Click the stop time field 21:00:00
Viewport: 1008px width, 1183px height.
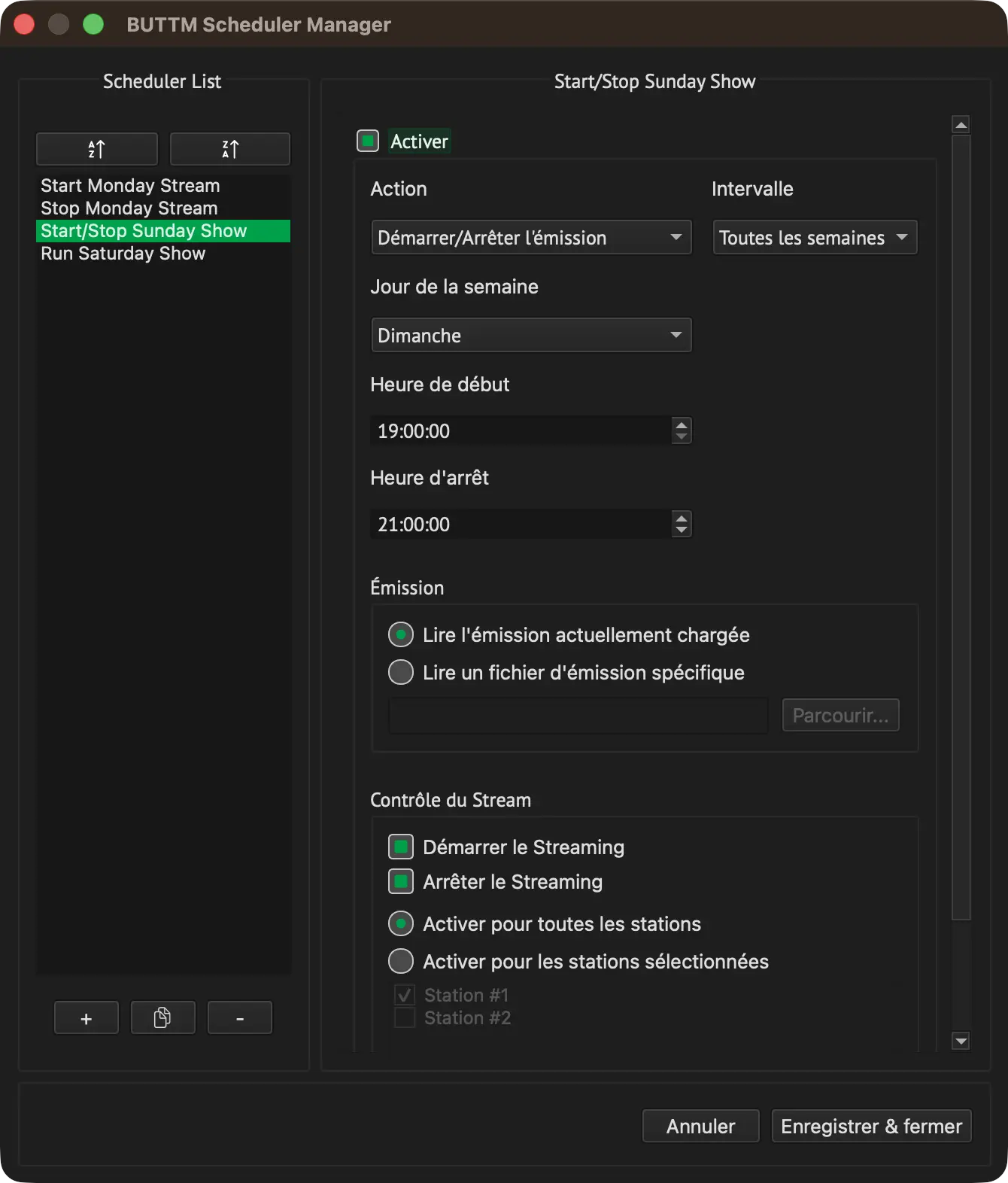521,524
